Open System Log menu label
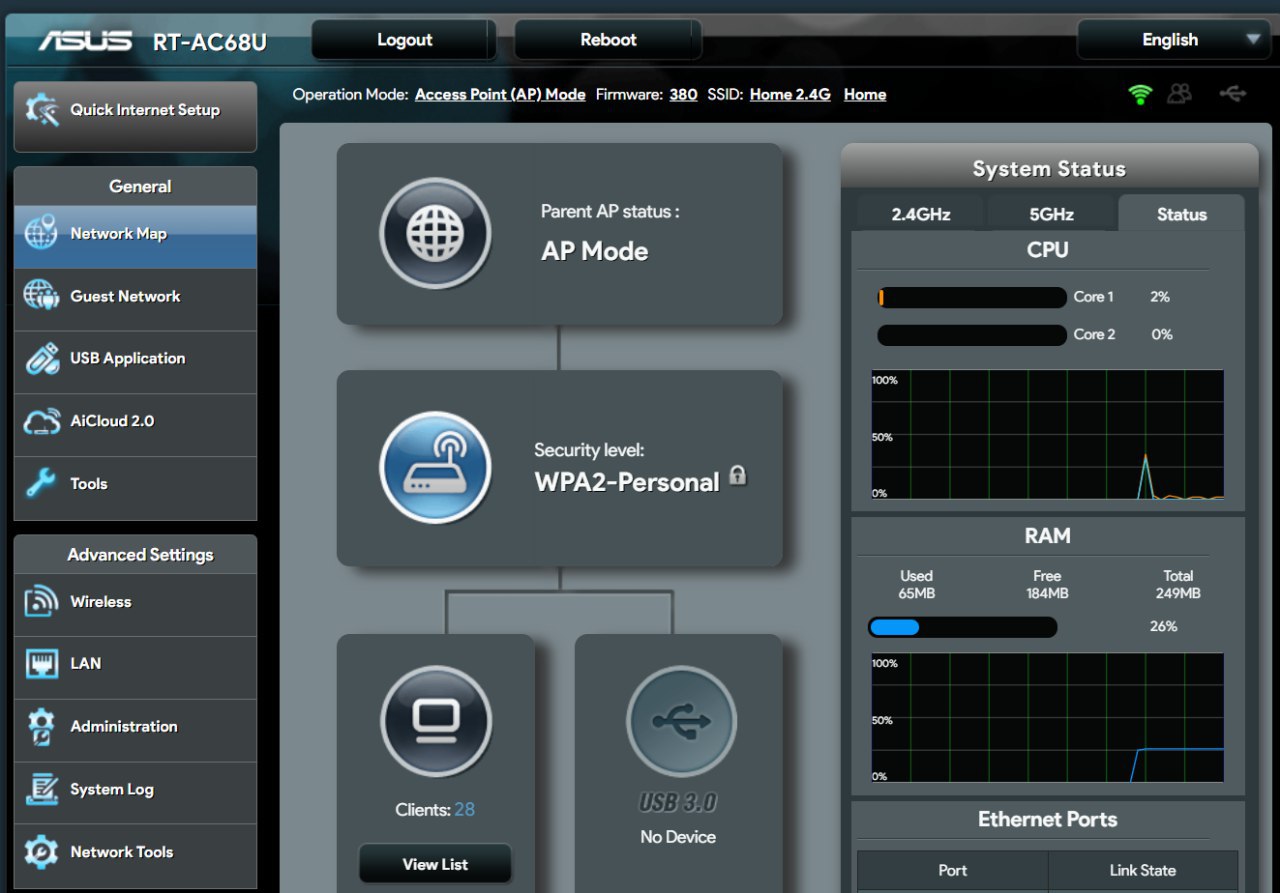The width and height of the screenshot is (1280, 893). [112, 790]
